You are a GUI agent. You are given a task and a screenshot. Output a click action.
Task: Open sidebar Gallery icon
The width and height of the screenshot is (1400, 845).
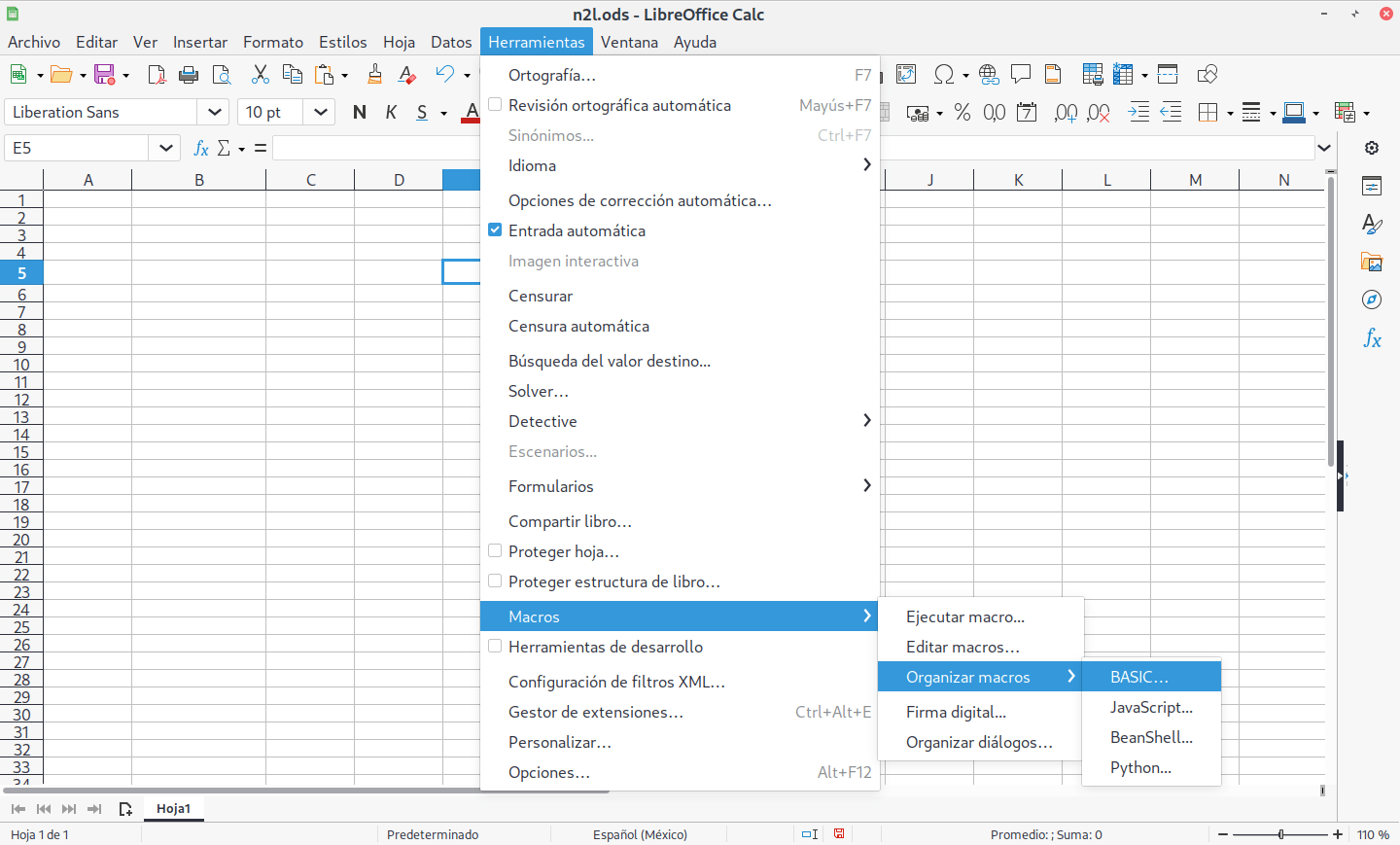(1372, 262)
